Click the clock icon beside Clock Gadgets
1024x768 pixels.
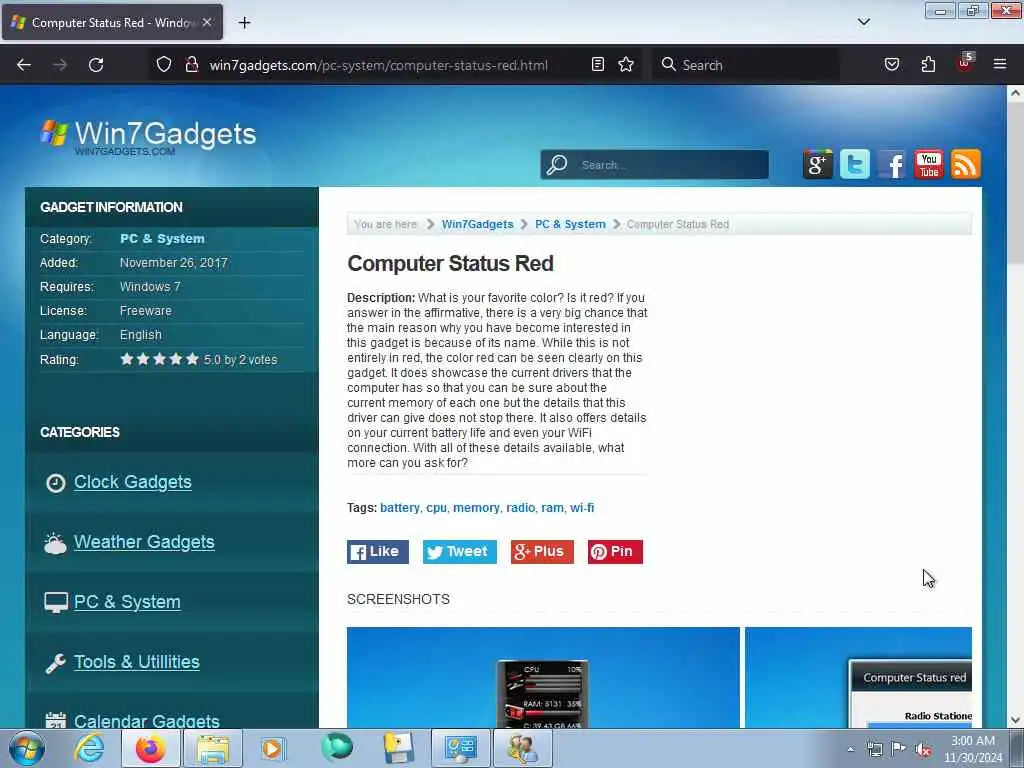(56, 483)
